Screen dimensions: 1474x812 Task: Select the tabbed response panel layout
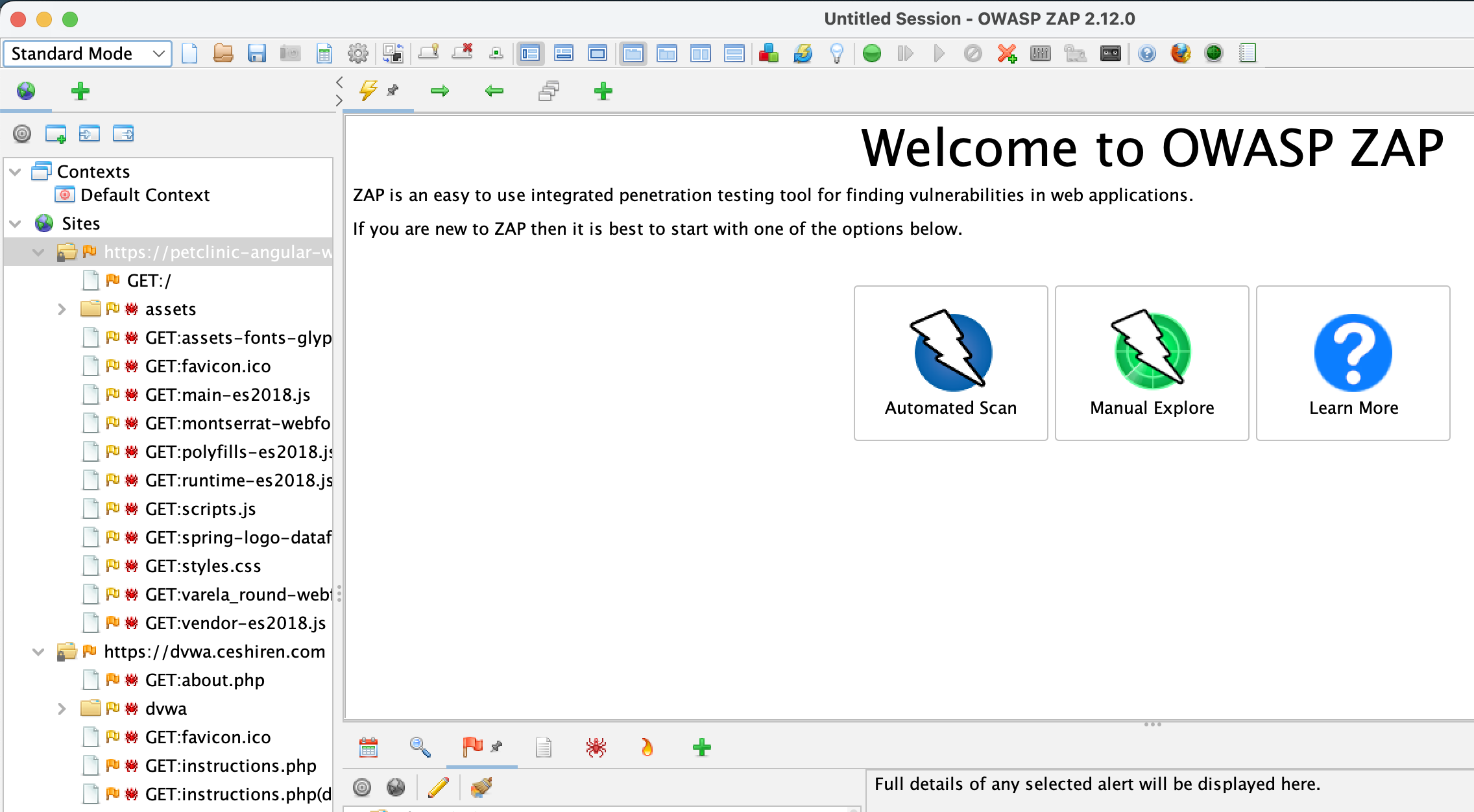click(x=633, y=54)
